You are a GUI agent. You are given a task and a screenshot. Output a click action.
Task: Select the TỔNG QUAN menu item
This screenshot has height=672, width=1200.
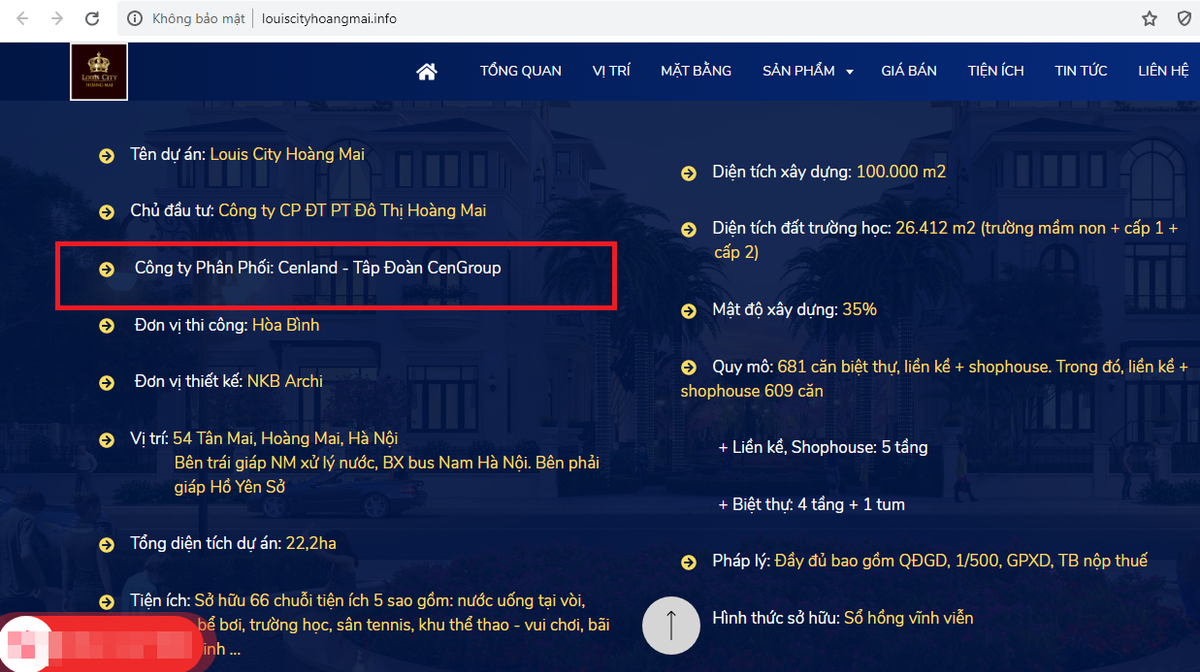(520, 70)
